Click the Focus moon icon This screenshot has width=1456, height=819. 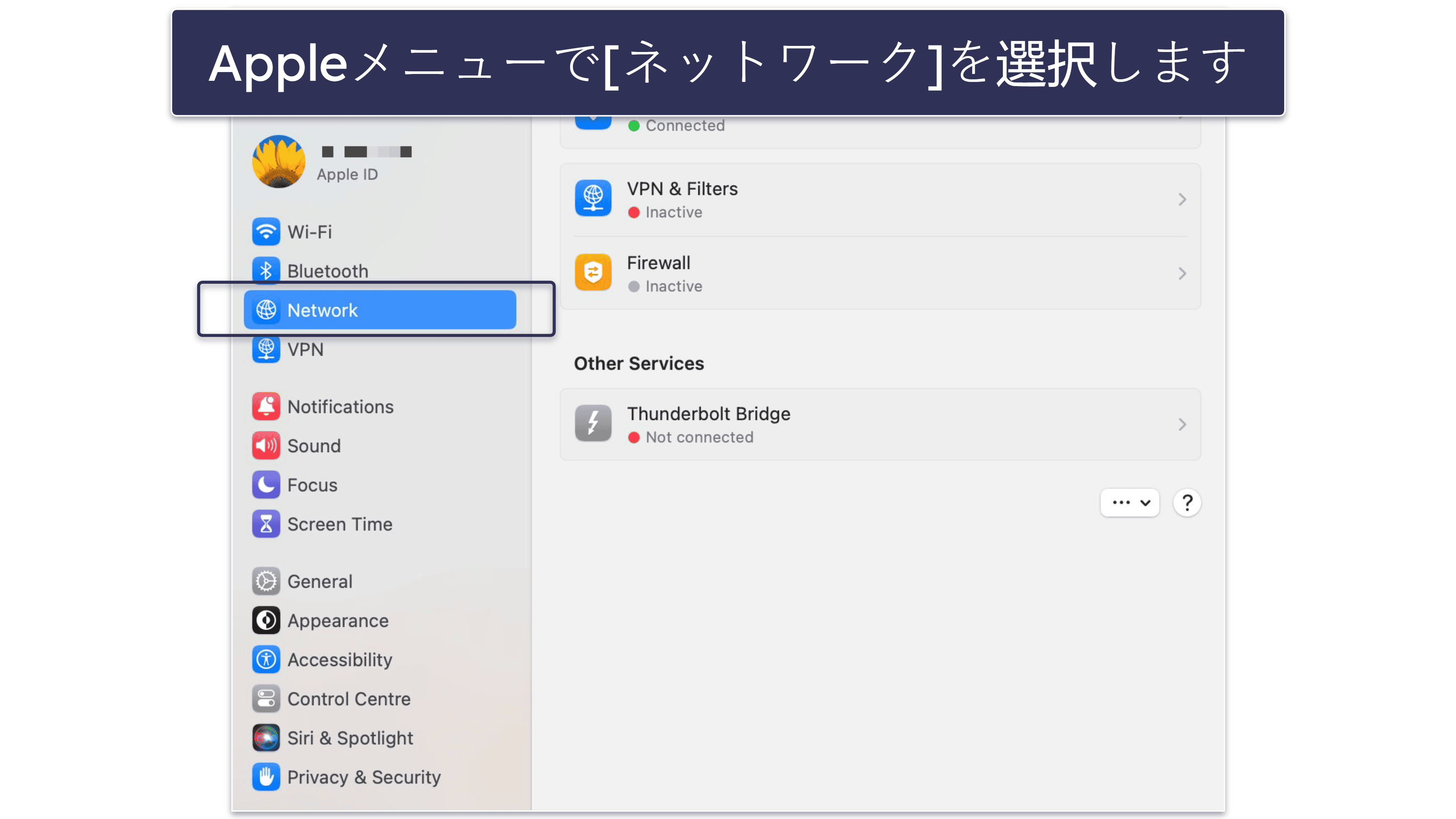pos(265,485)
